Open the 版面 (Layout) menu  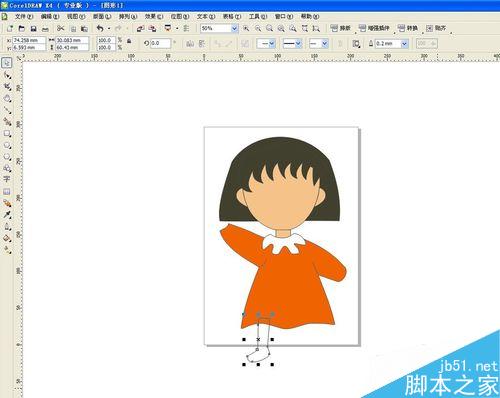(x=102, y=16)
